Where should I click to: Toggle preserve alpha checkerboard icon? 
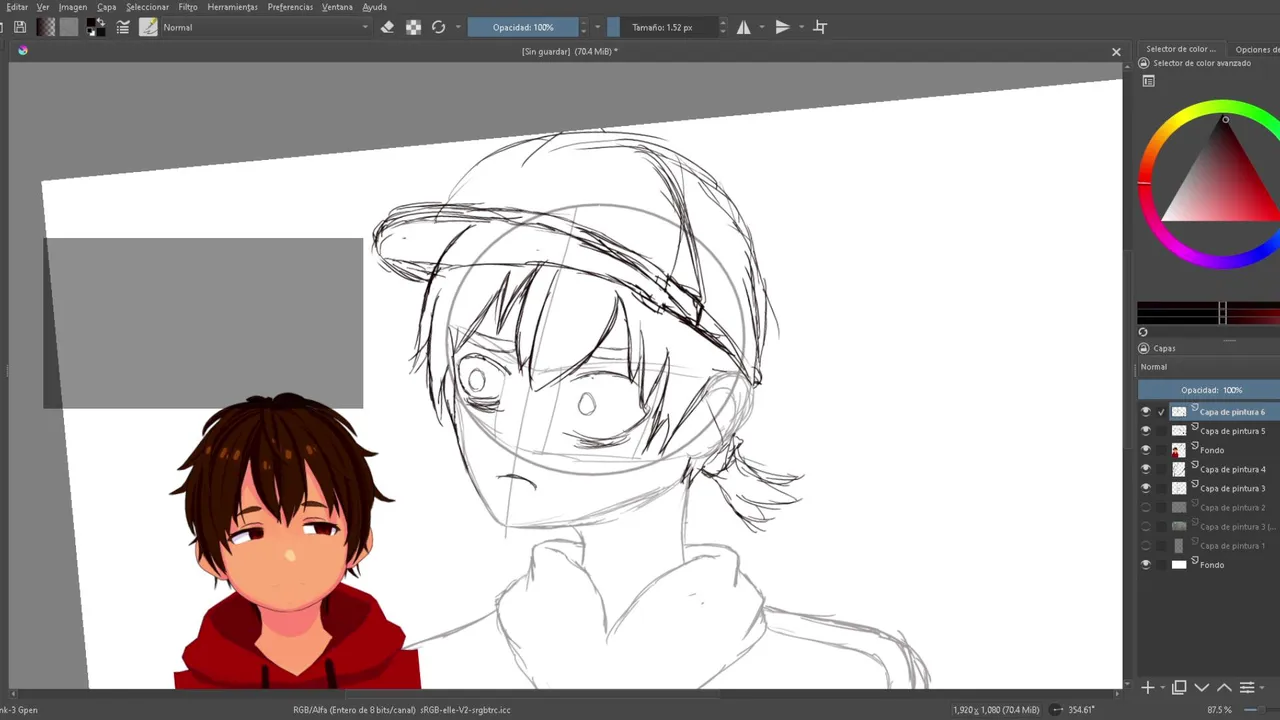click(413, 27)
